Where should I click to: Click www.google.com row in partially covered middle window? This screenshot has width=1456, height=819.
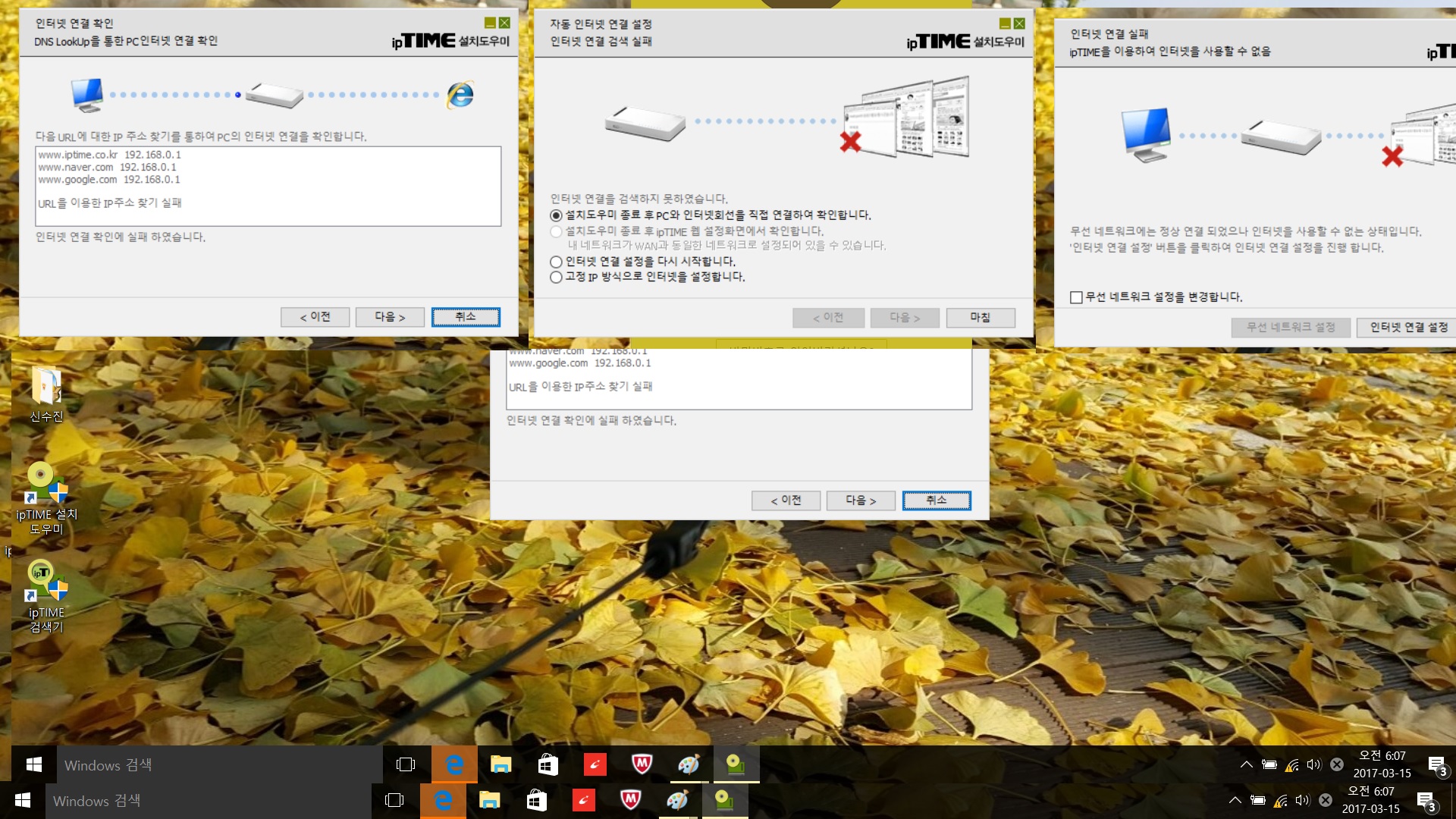580,363
